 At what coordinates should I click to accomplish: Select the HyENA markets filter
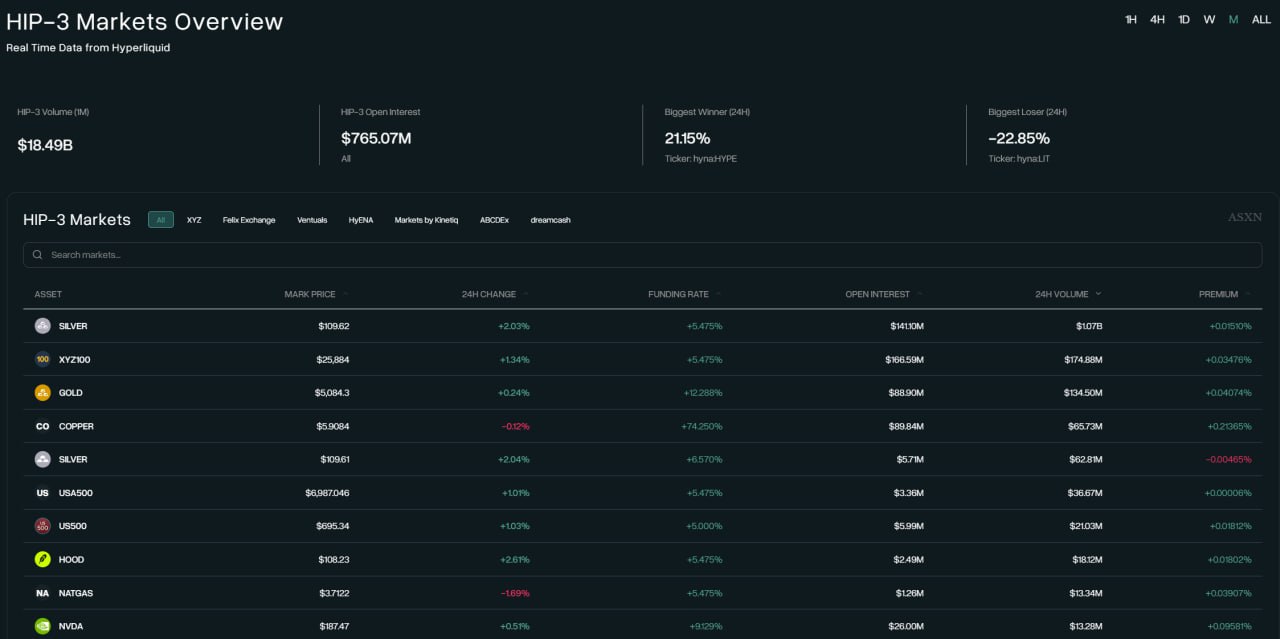361,220
